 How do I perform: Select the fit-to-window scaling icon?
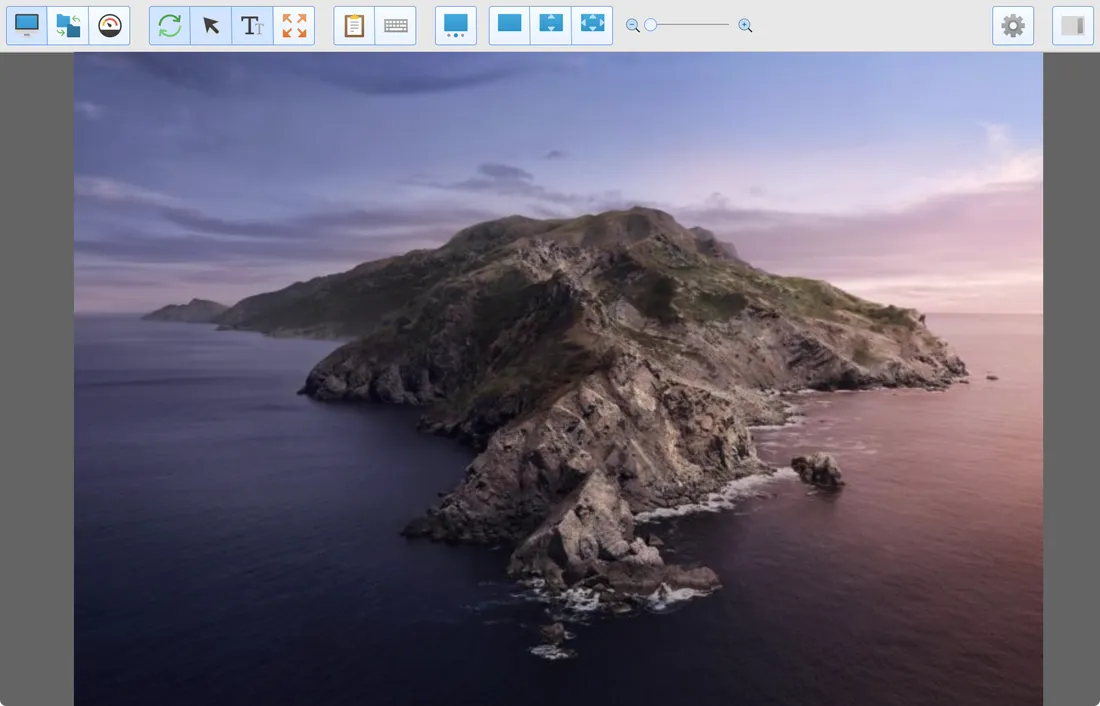(x=592, y=25)
